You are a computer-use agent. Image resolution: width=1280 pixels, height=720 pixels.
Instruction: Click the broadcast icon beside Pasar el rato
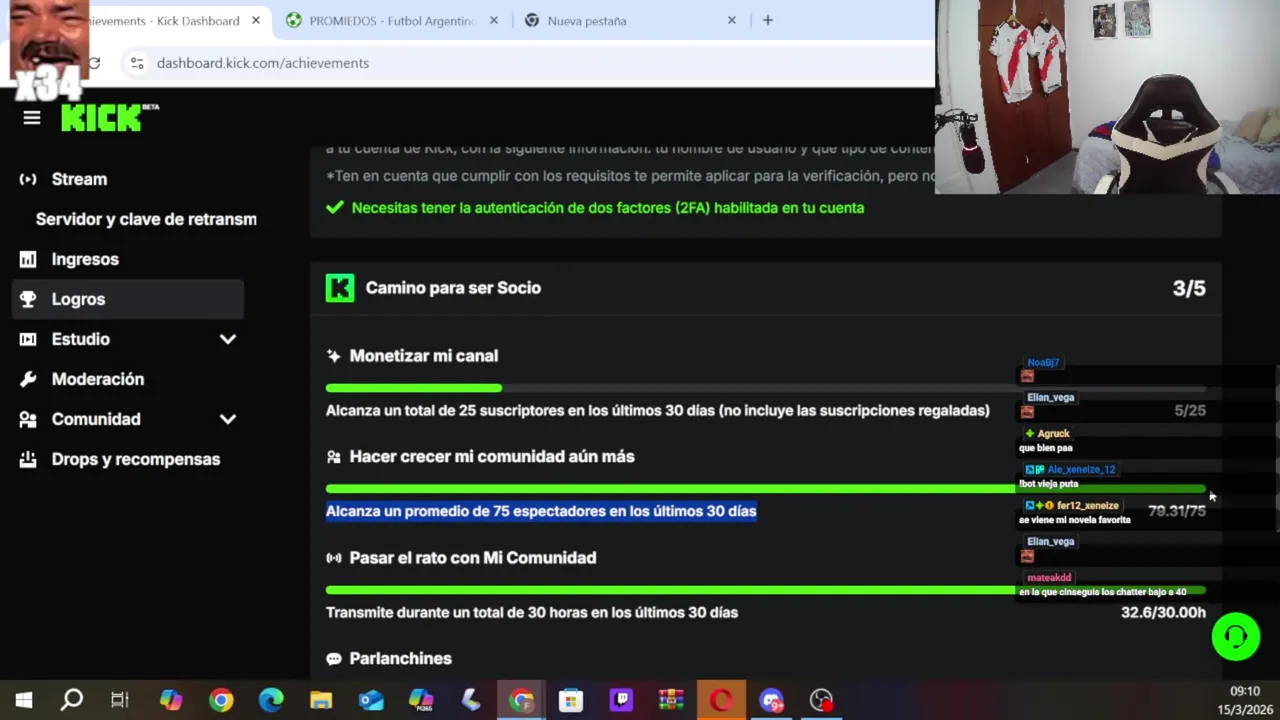333,558
